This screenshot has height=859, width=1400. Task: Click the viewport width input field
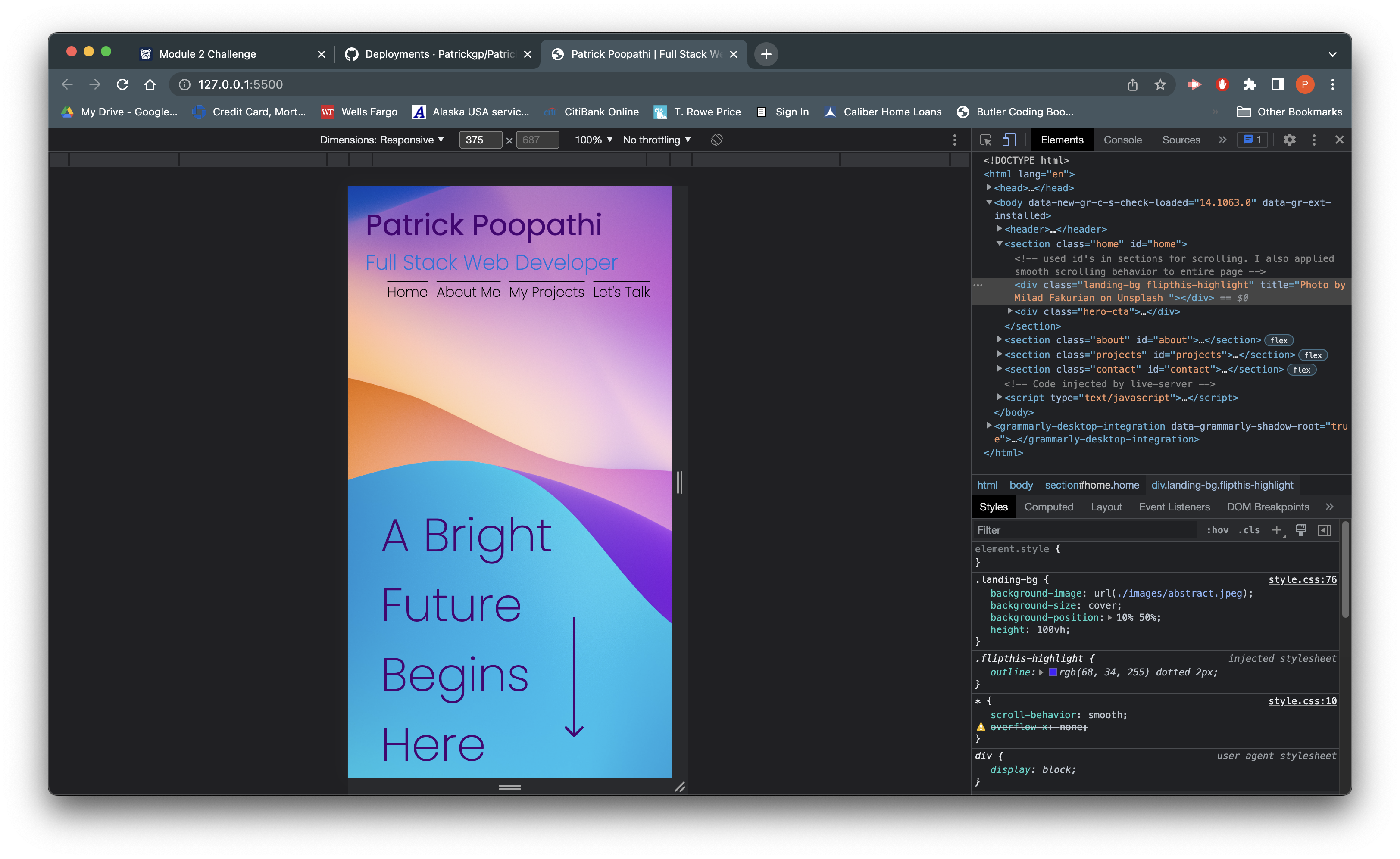coord(480,140)
